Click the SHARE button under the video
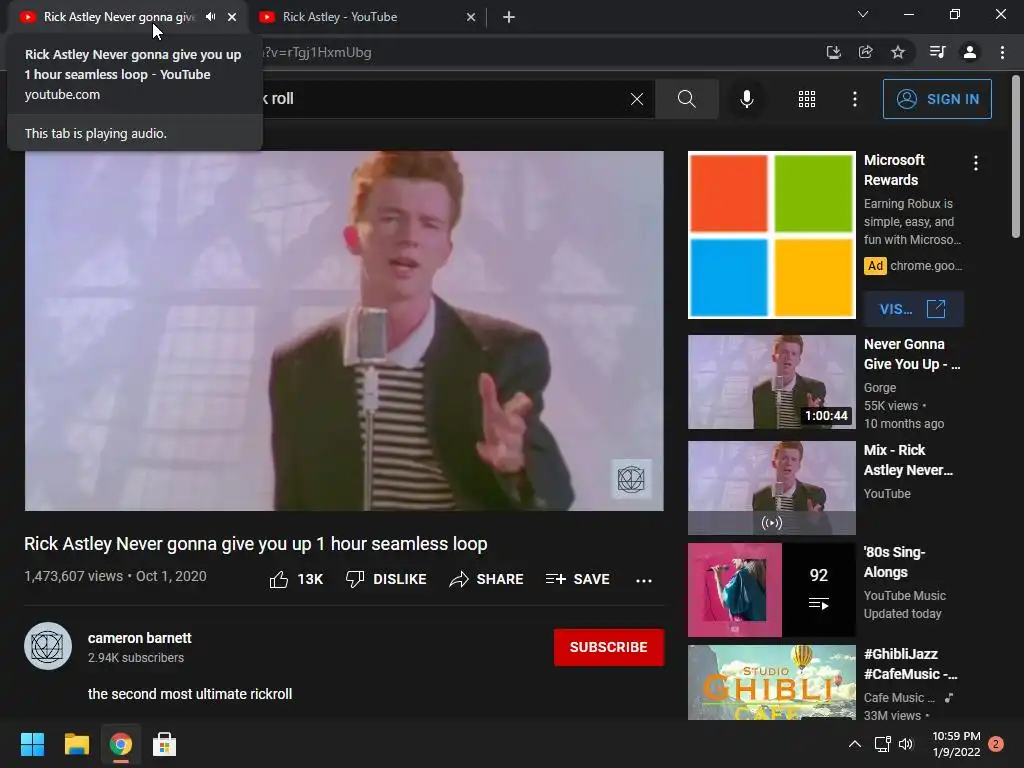Screen dimensions: 1024x768 [x=487, y=579]
